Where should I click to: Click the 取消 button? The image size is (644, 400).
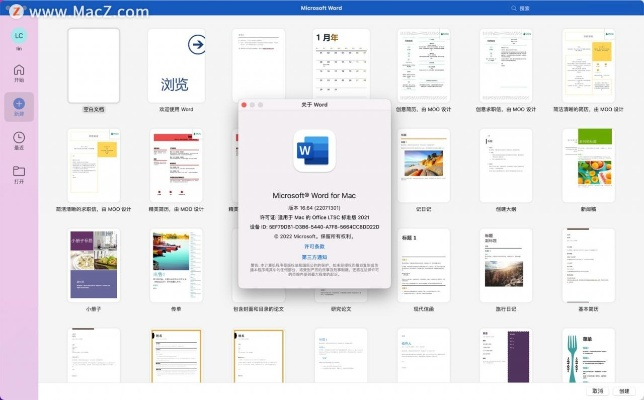point(598,391)
